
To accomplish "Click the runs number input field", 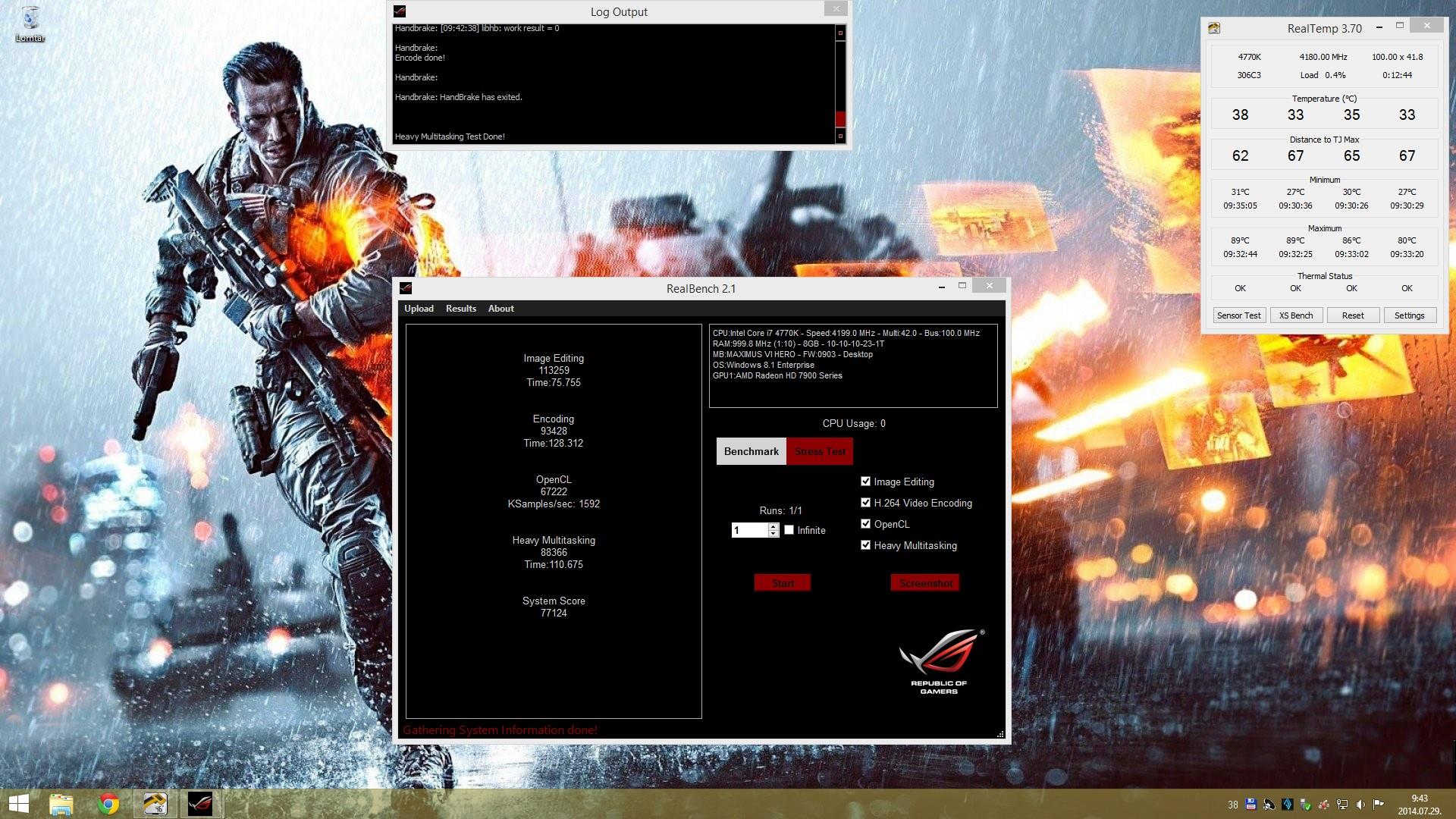I will click(750, 530).
